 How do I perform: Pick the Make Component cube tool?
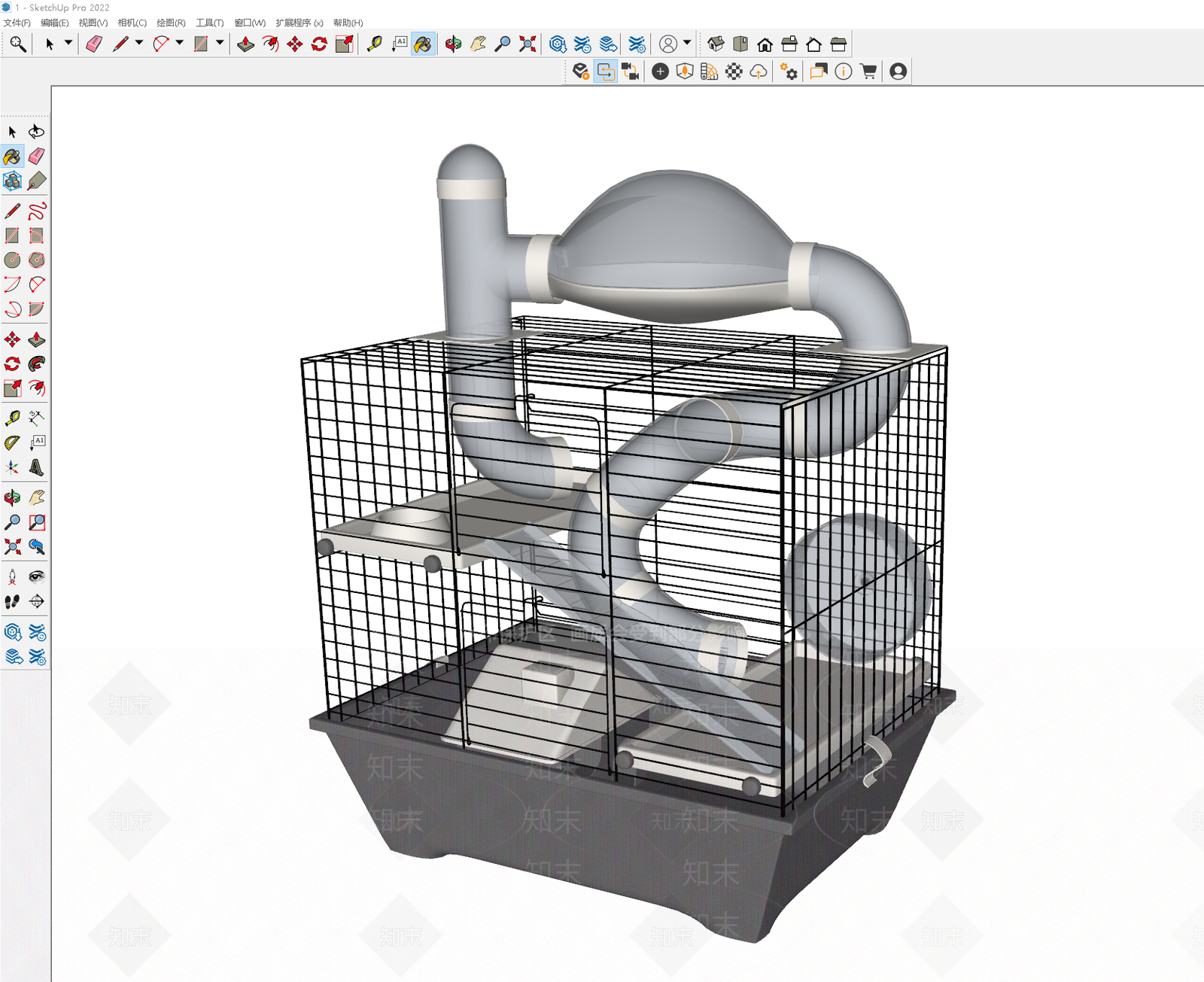pyautogui.click(x=12, y=181)
